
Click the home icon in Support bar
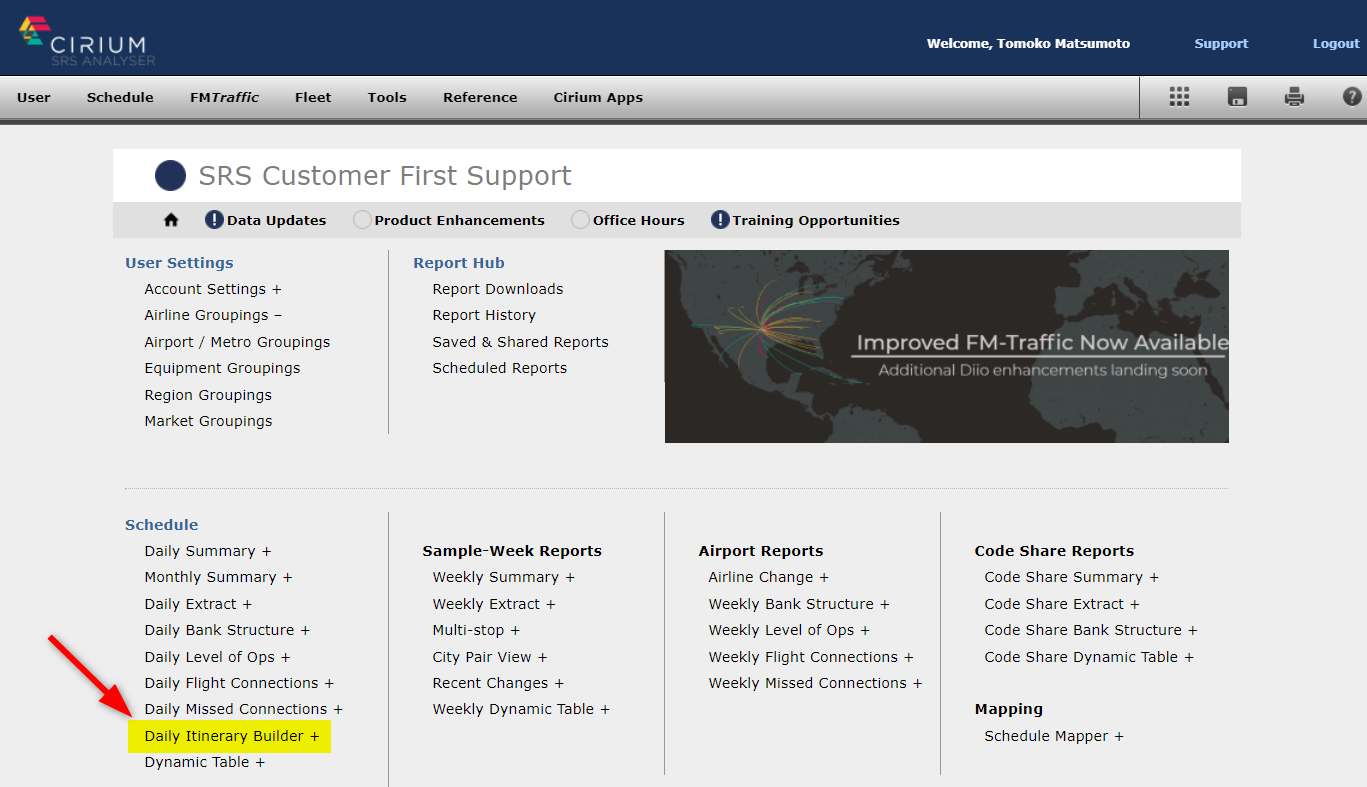pyautogui.click(x=171, y=220)
